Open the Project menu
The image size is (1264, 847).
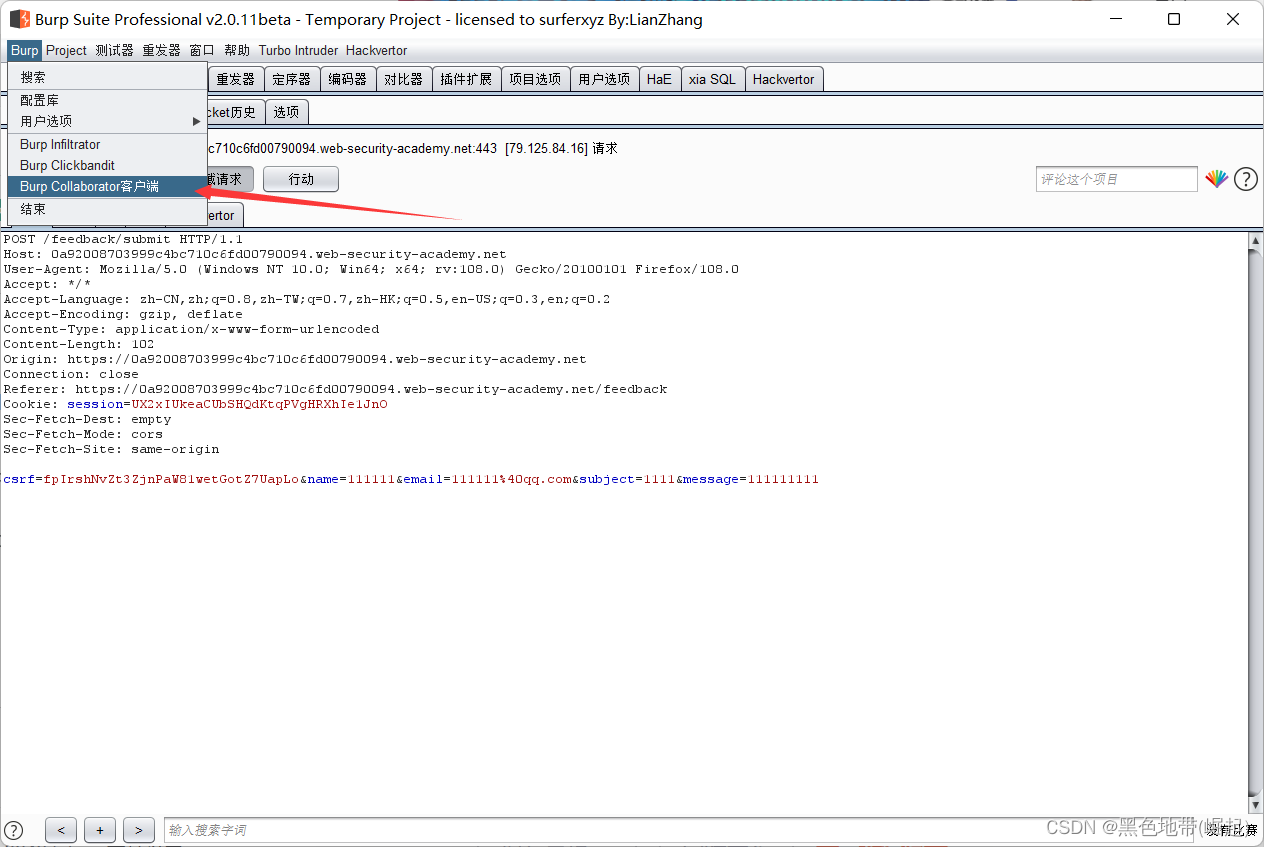pos(66,50)
